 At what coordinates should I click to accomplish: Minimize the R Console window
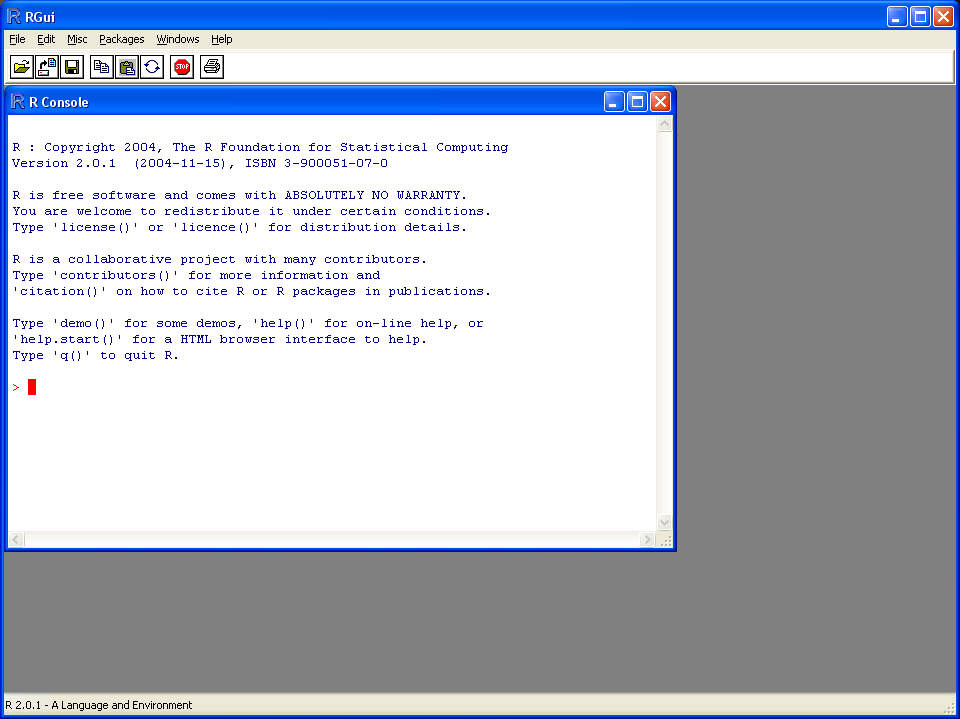[x=614, y=102]
